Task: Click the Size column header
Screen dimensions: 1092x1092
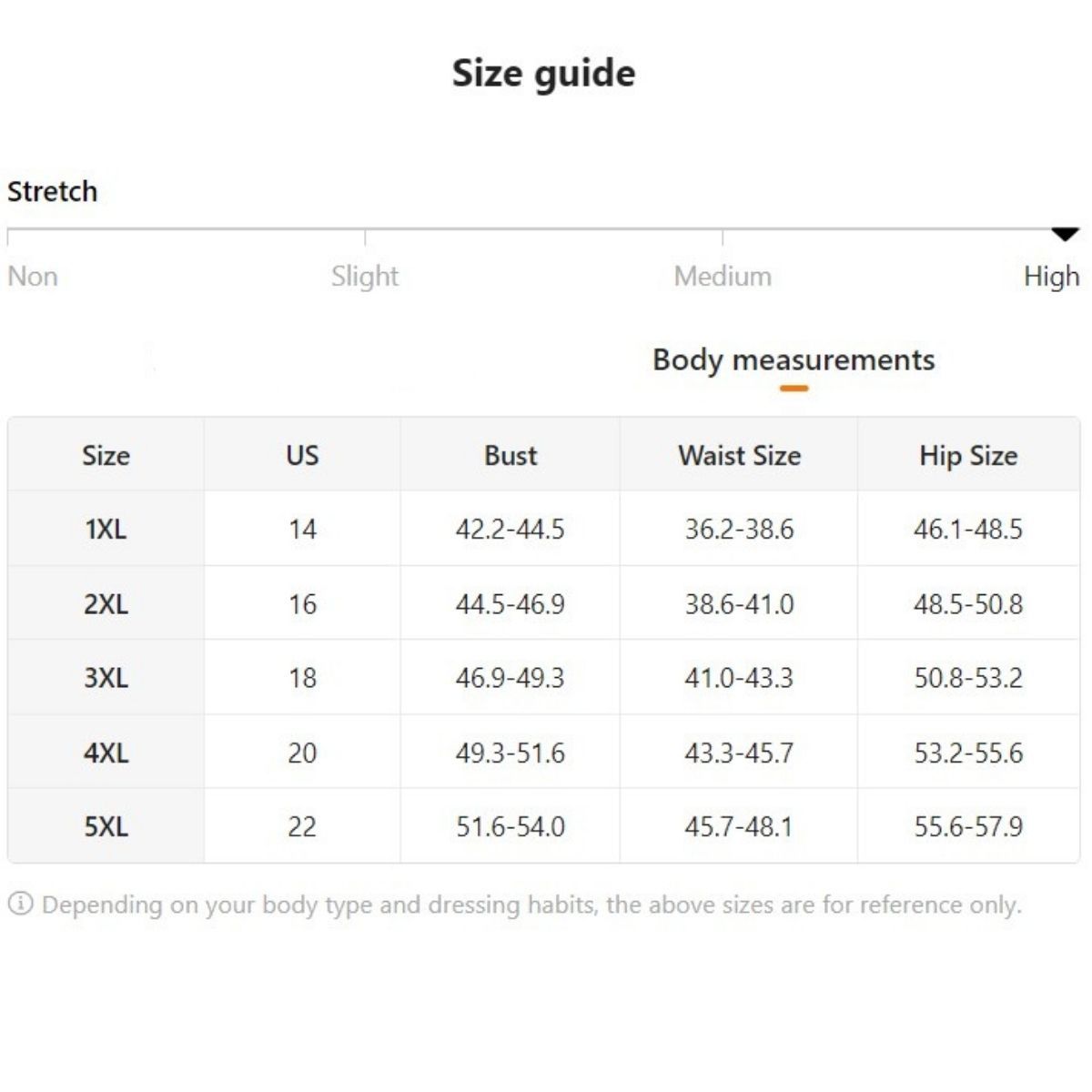Action: [106, 455]
